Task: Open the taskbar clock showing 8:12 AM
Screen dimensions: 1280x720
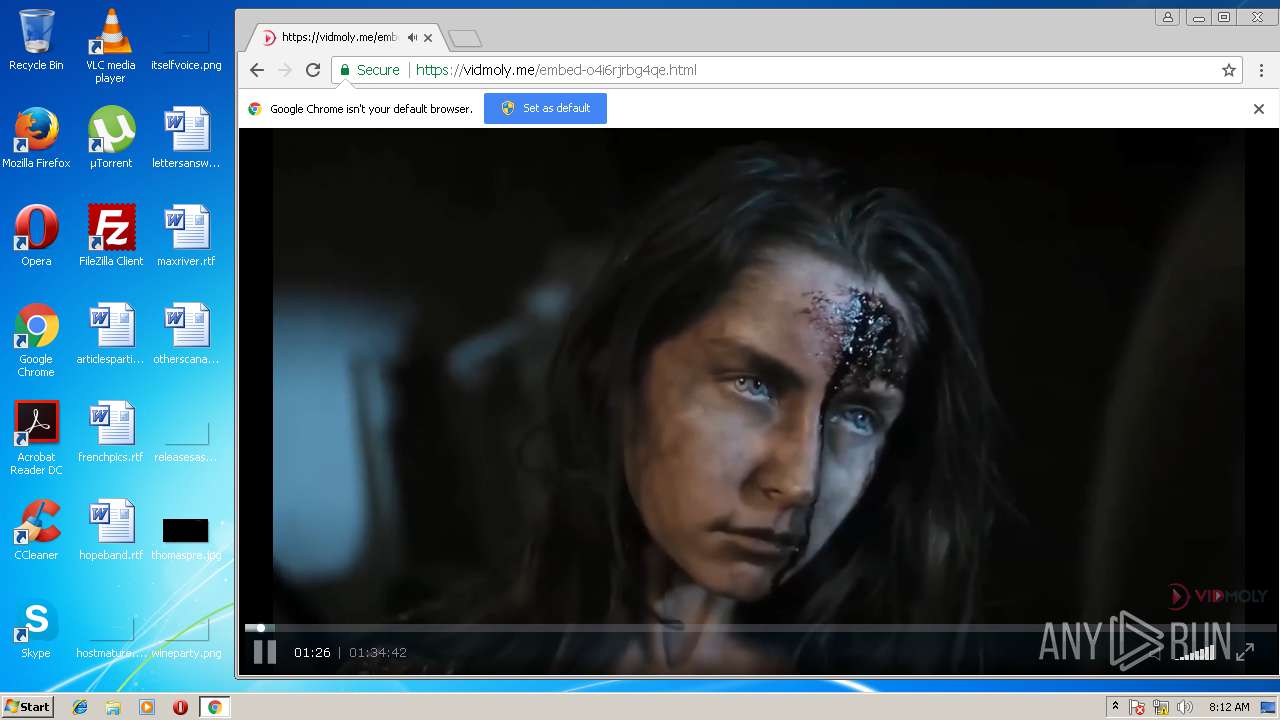Action: point(1229,707)
